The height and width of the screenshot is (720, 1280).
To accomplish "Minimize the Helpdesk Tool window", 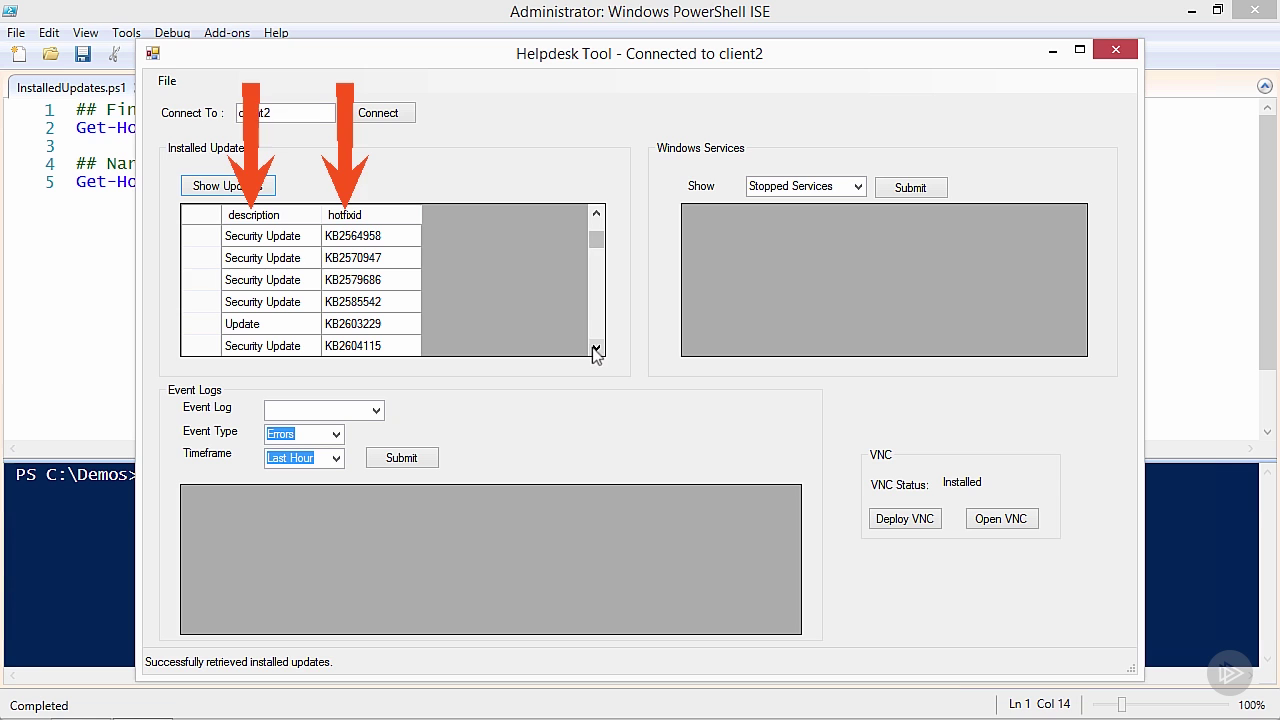I will (x=1053, y=50).
